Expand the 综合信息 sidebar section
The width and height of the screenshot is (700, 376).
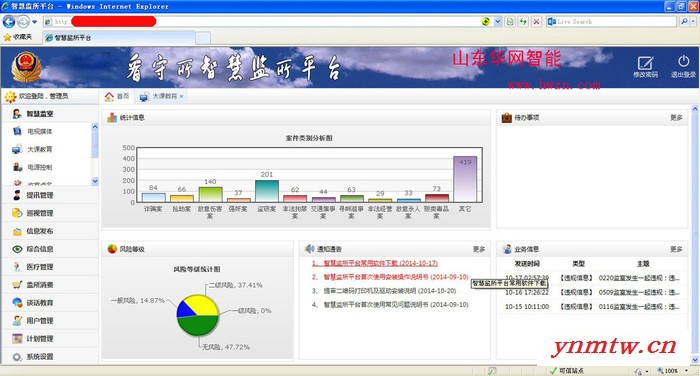(49, 249)
